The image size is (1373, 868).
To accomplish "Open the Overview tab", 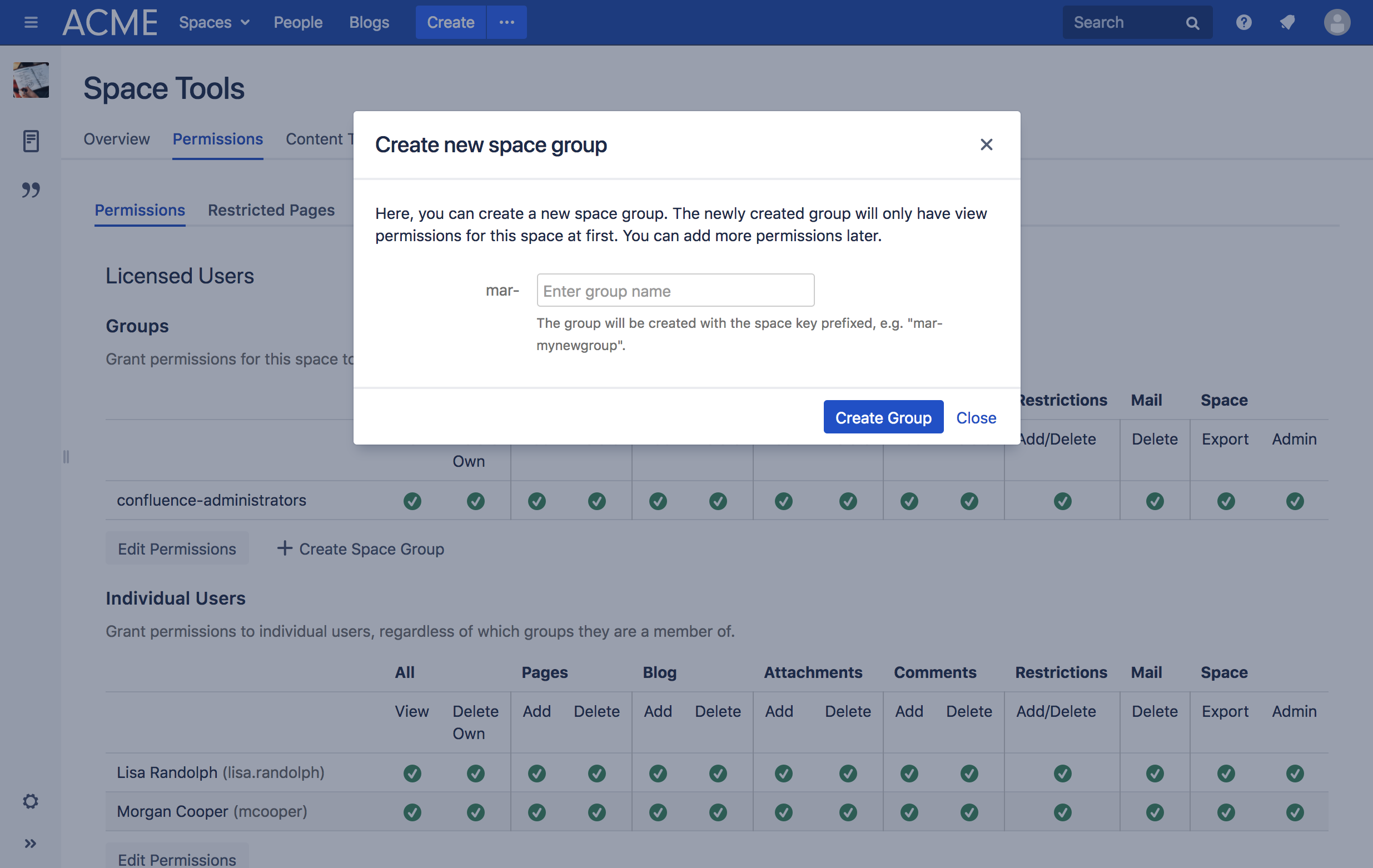I will 116,139.
